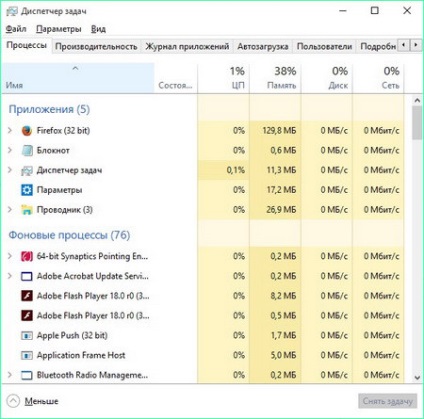Select the Firefox icon in the apps list
424x419 pixels.
(x=27, y=131)
